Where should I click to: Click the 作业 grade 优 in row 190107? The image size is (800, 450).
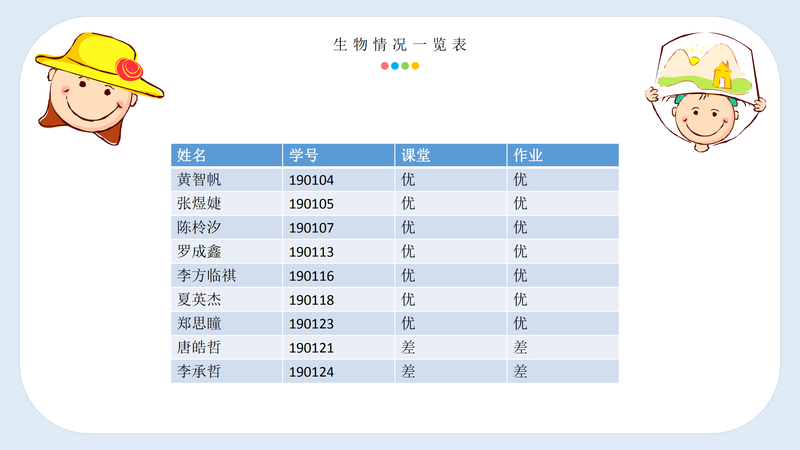[x=520, y=228]
